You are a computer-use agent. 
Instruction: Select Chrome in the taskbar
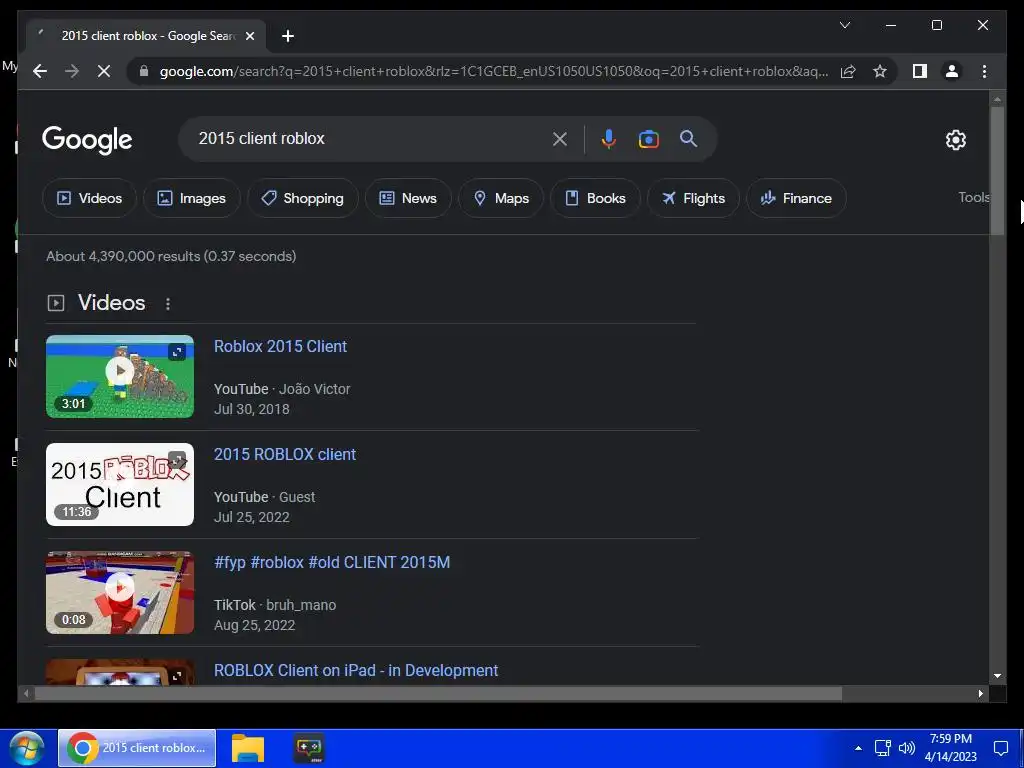pos(137,748)
